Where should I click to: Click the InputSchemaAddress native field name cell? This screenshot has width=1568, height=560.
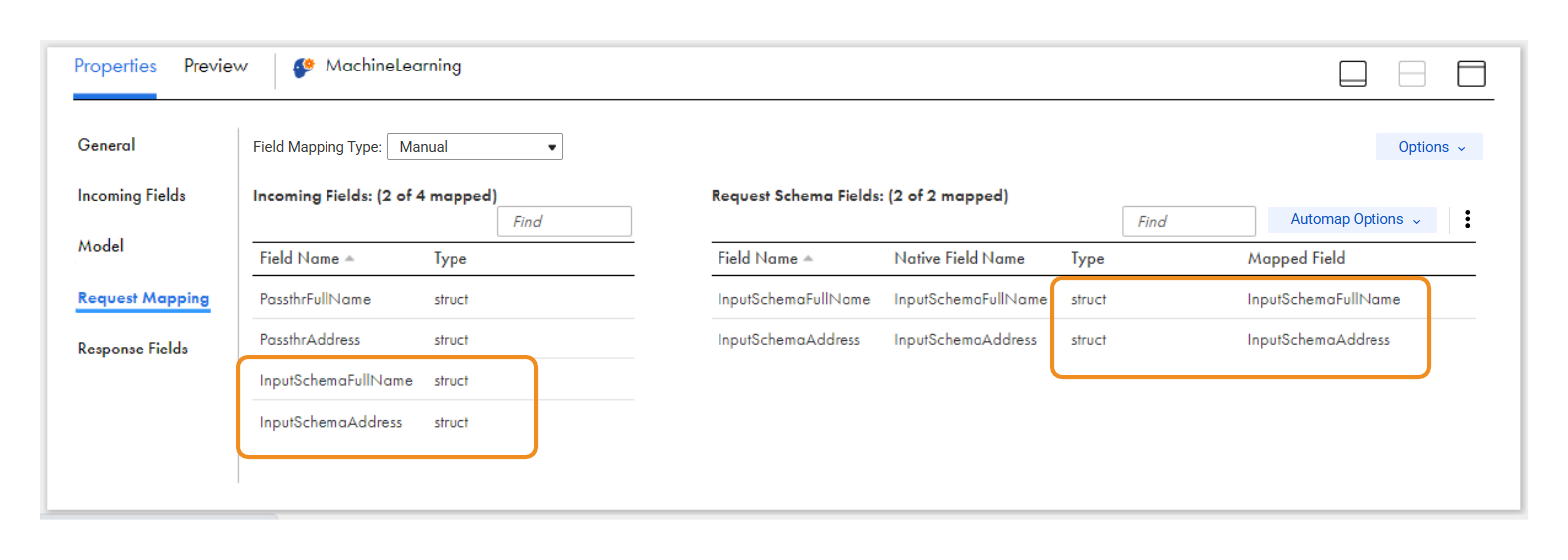(966, 340)
